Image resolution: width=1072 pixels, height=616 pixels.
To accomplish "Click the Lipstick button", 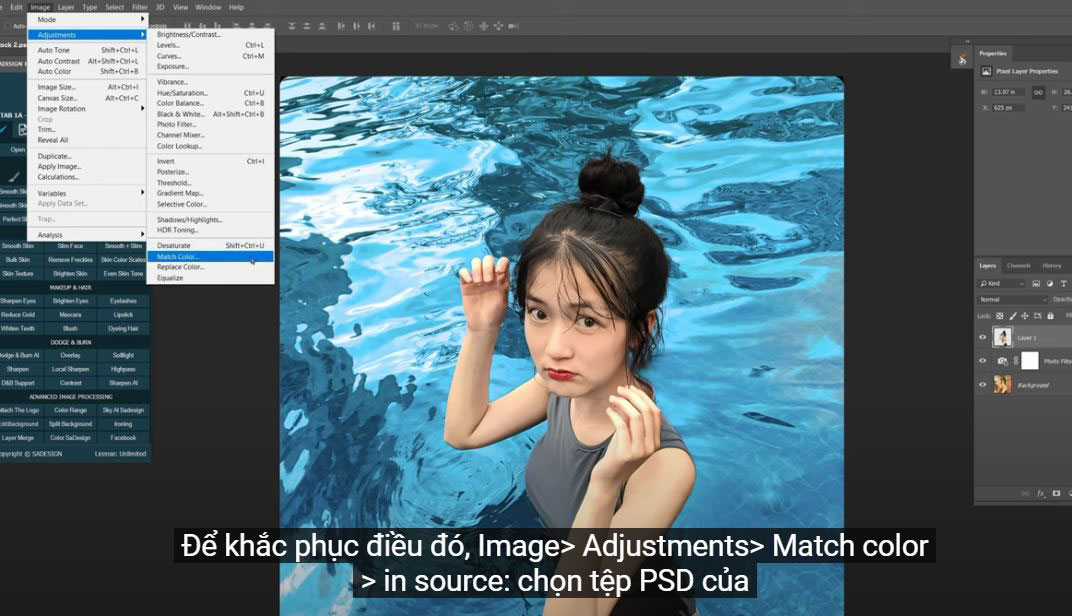I will coord(123,314).
